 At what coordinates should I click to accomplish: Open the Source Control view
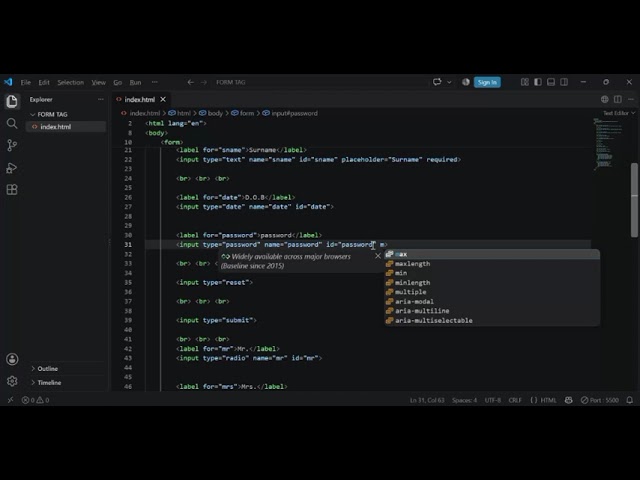pos(12,145)
